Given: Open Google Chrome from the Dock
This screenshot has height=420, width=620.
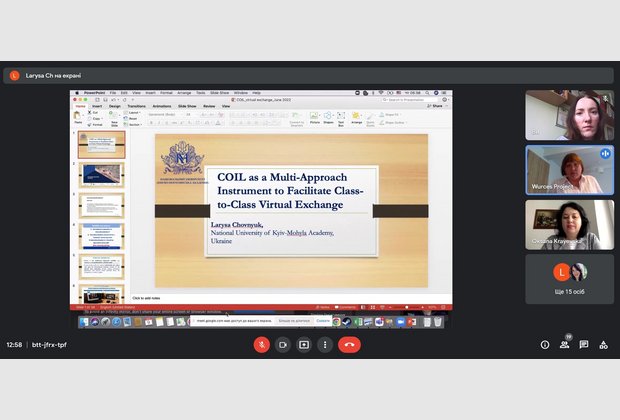Looking at the screenshot, I should click(x=336, y=322).
